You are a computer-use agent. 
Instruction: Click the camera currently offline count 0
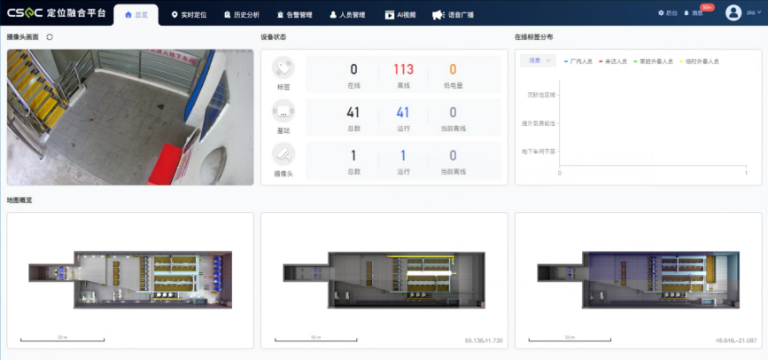click(453, 156)
